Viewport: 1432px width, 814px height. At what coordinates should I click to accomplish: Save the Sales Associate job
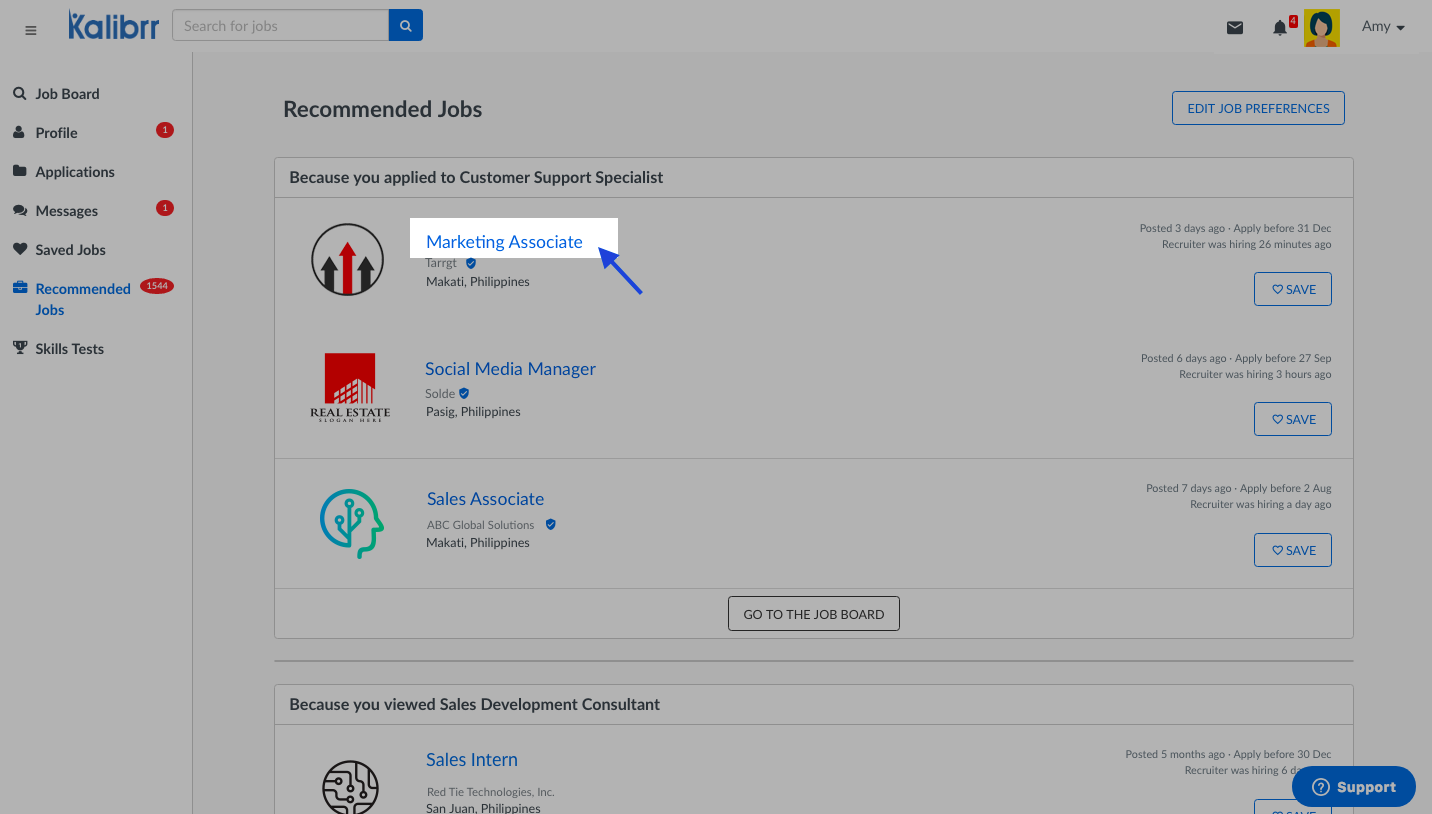1292,550
